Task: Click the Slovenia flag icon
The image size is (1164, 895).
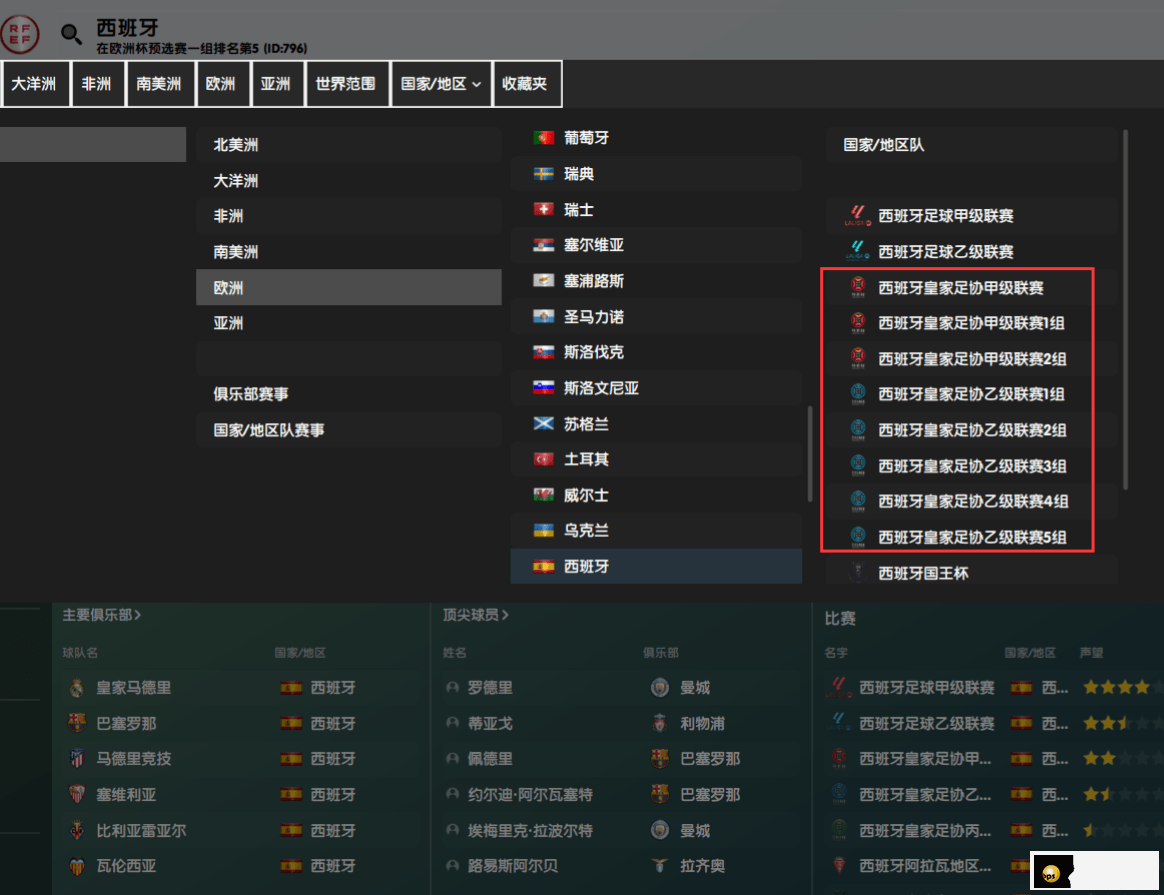Action: 543,387
